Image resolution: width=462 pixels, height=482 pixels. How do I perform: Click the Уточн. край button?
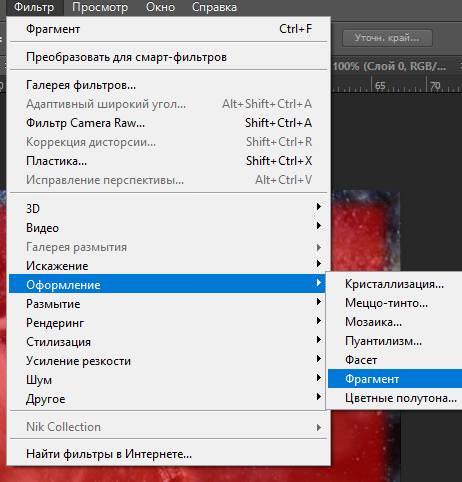(387, 38)
